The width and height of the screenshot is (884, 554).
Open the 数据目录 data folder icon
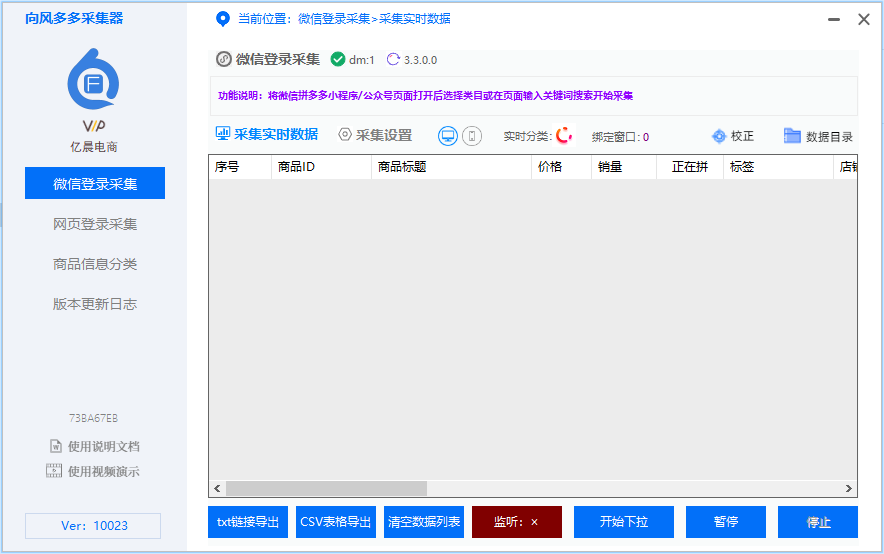pos(792,136)
